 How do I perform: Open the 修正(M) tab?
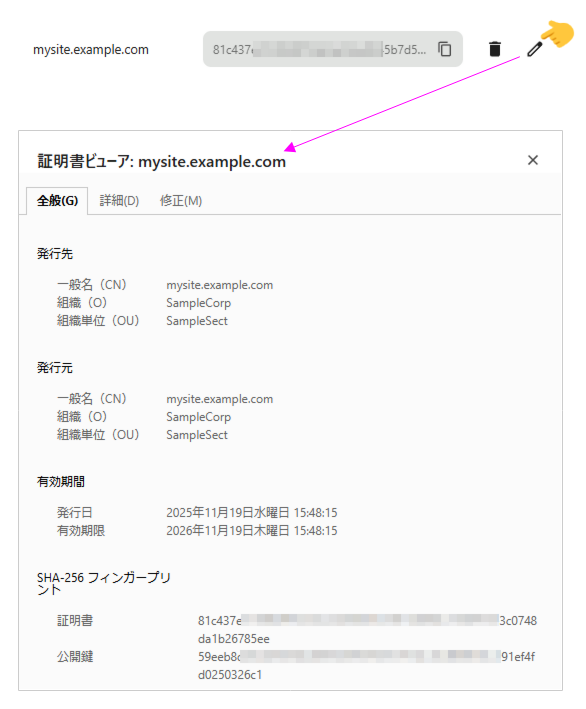181,200
